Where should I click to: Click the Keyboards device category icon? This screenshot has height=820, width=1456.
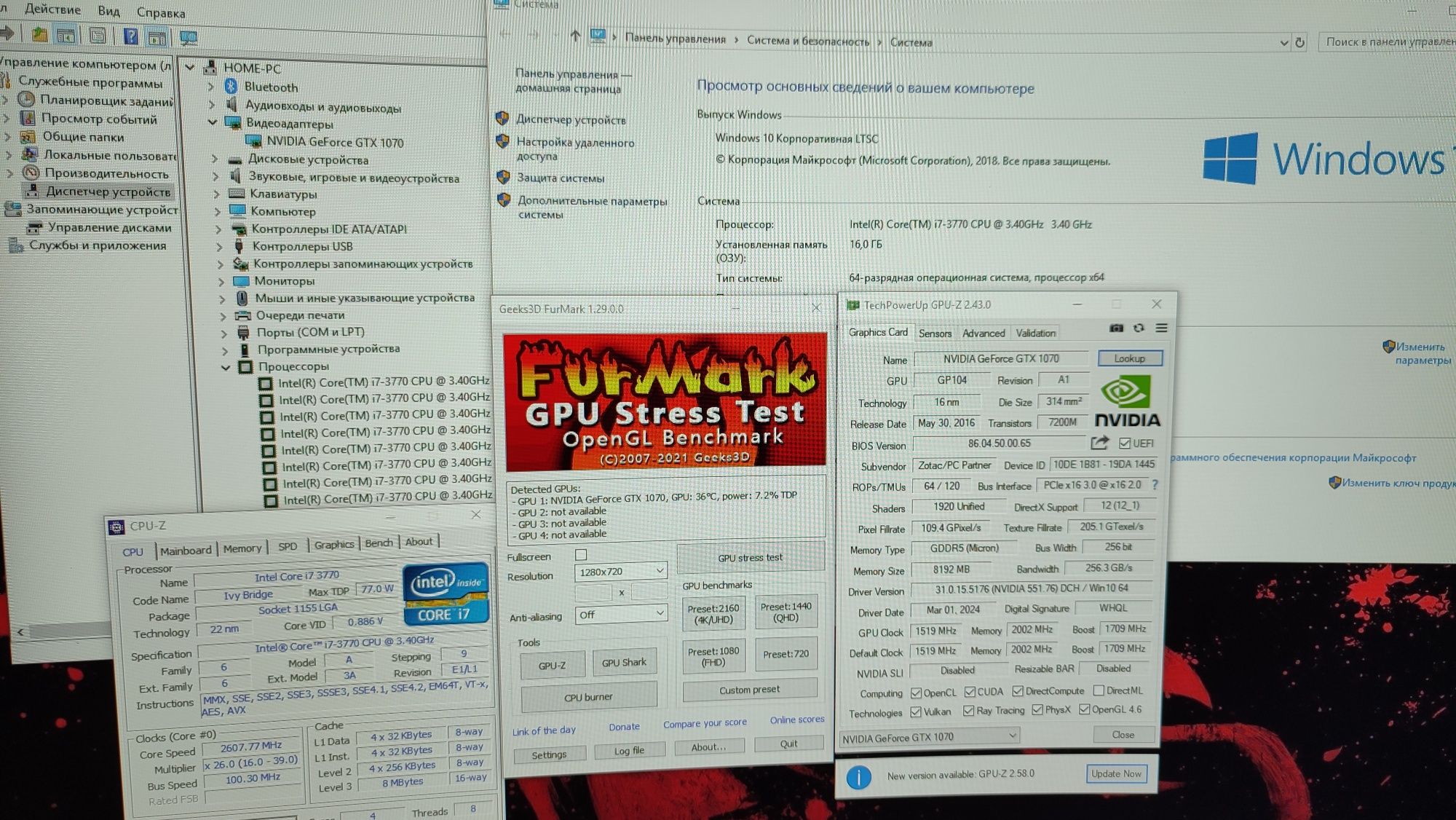click(236, 194)
